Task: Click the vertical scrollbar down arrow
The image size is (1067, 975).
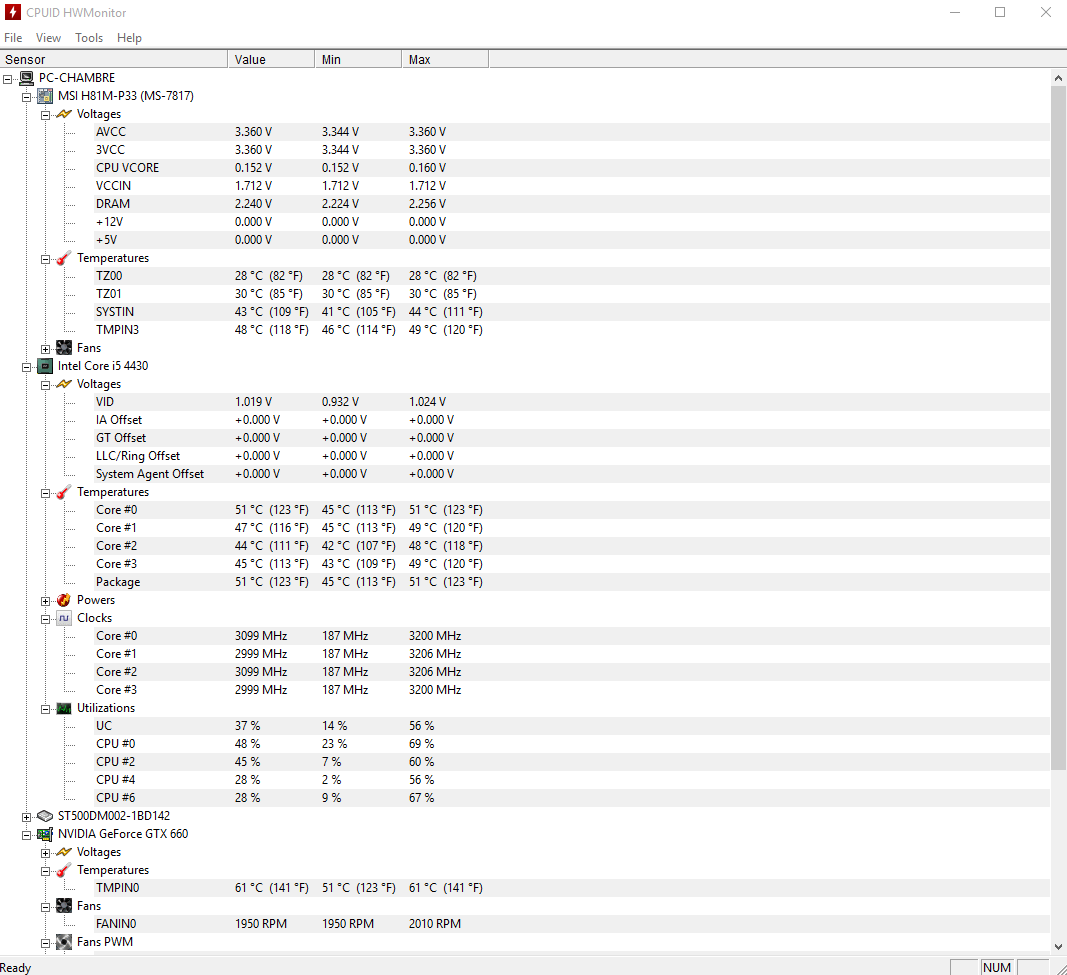Action: [x=1058, y=946]
